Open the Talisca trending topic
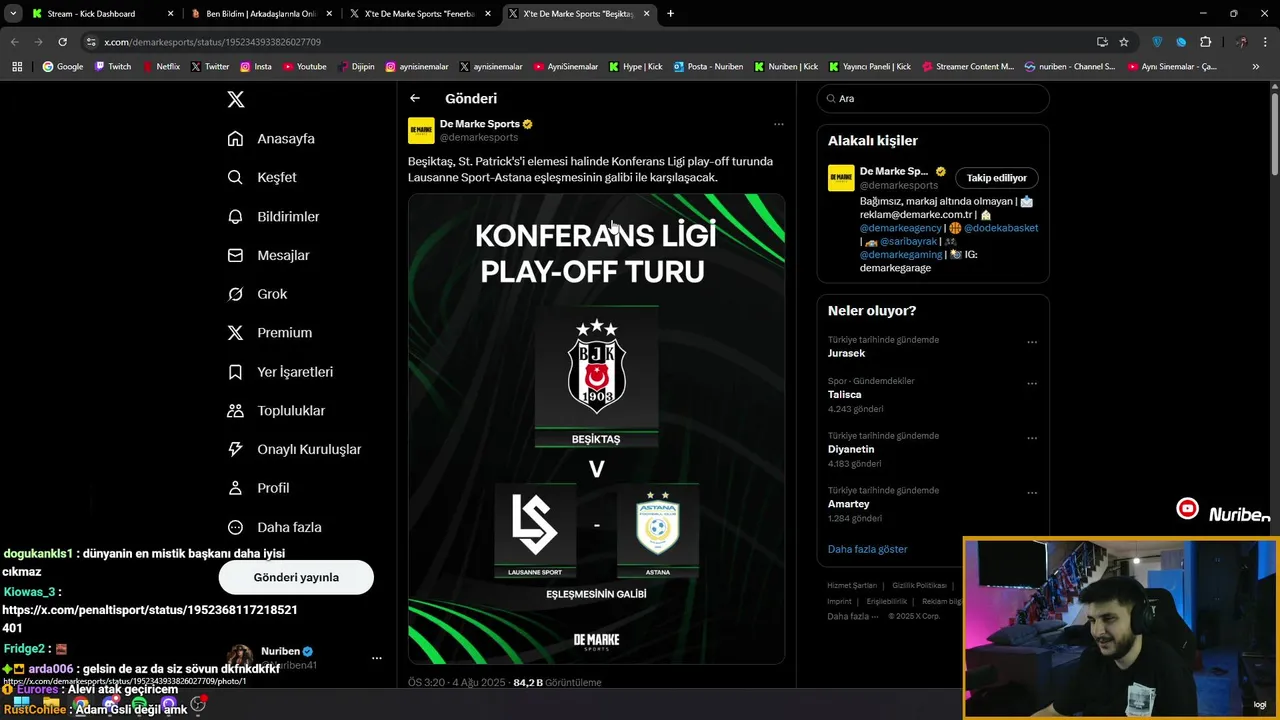This screenshot has width=1280, height=720. point(844,394)
